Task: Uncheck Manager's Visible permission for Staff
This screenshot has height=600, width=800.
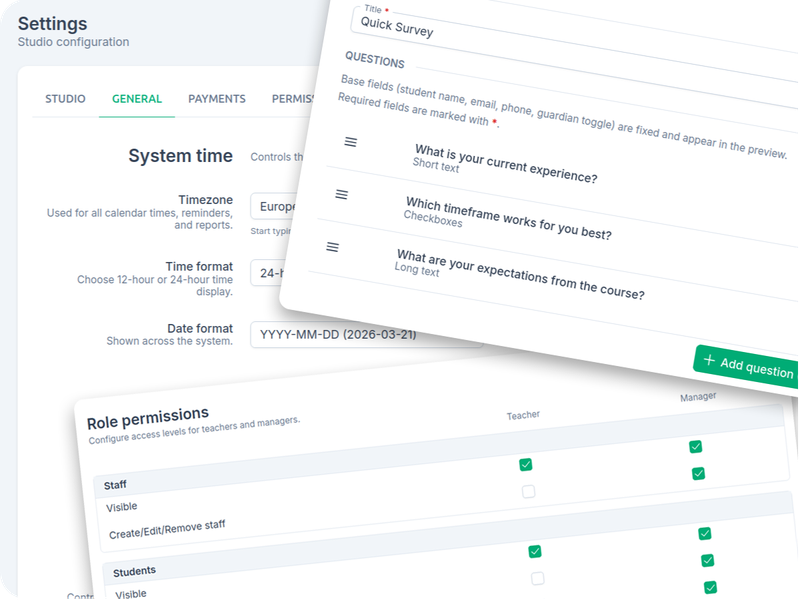Action: [x=695, y=447]
